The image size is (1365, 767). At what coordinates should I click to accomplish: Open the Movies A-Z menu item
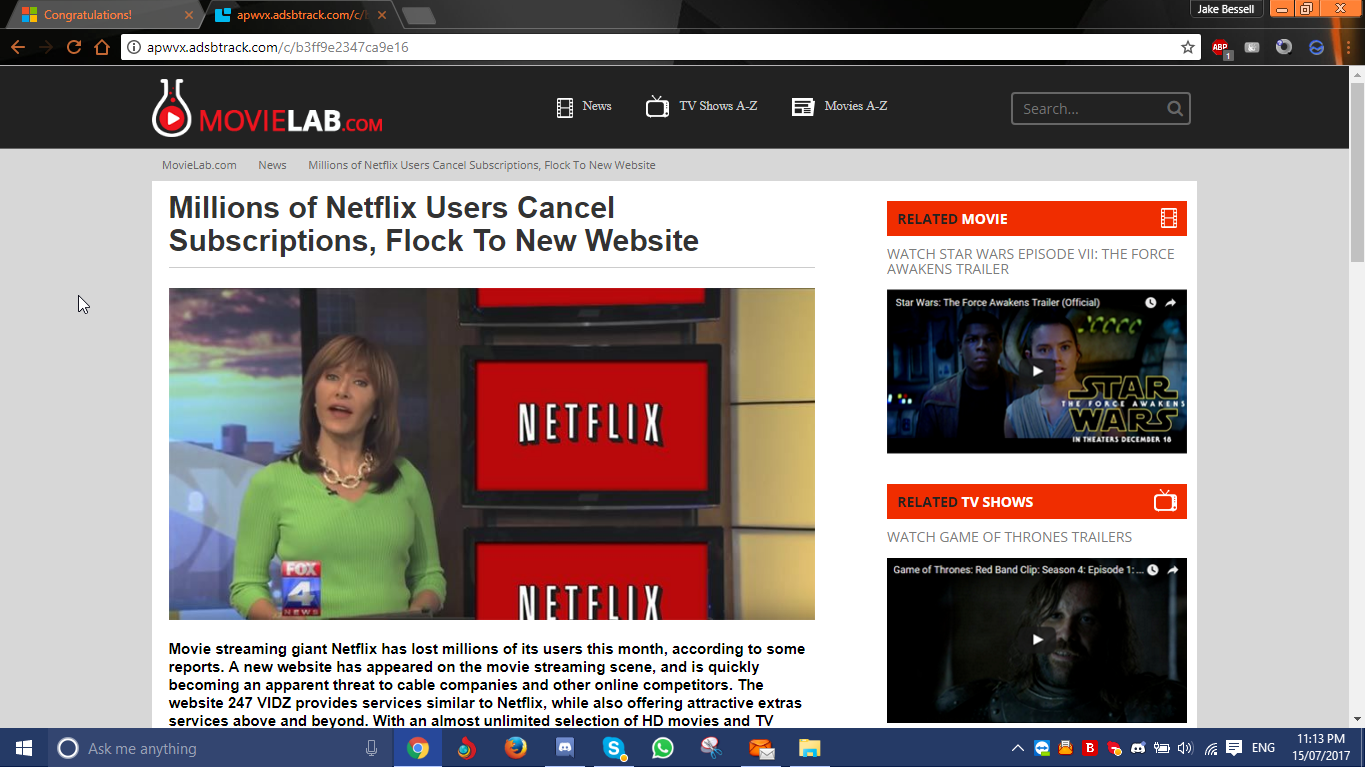839,106
